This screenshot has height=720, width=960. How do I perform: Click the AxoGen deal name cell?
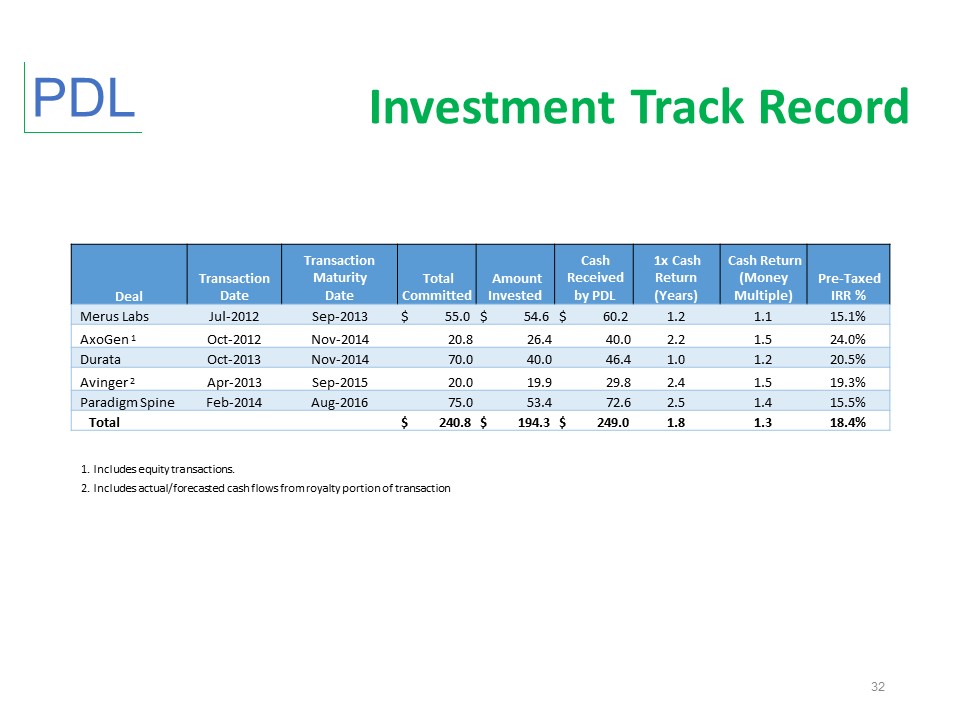click(x=112, y=338)
